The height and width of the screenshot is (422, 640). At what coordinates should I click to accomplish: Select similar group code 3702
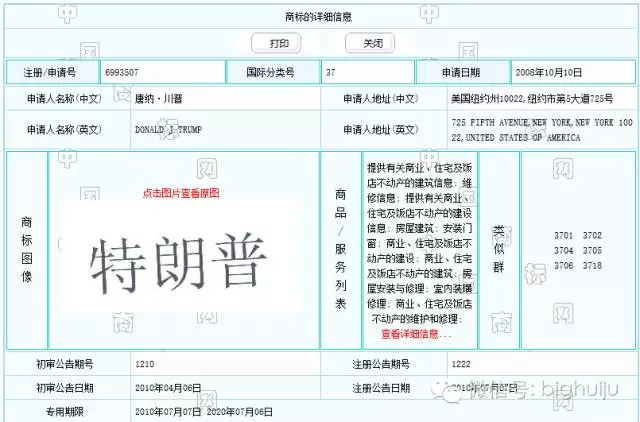[593, 235]
